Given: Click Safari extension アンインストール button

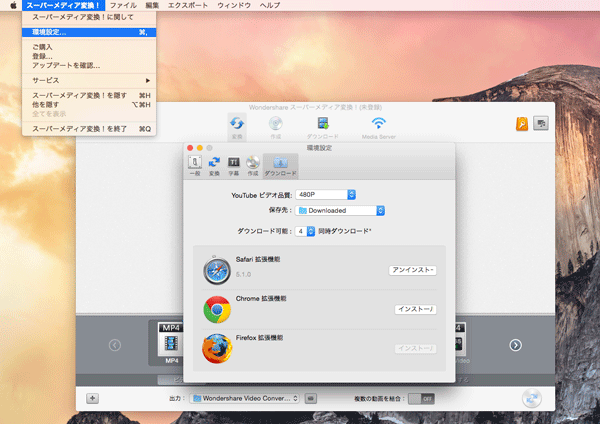Looking at the screenshot, I should [412, 270].
